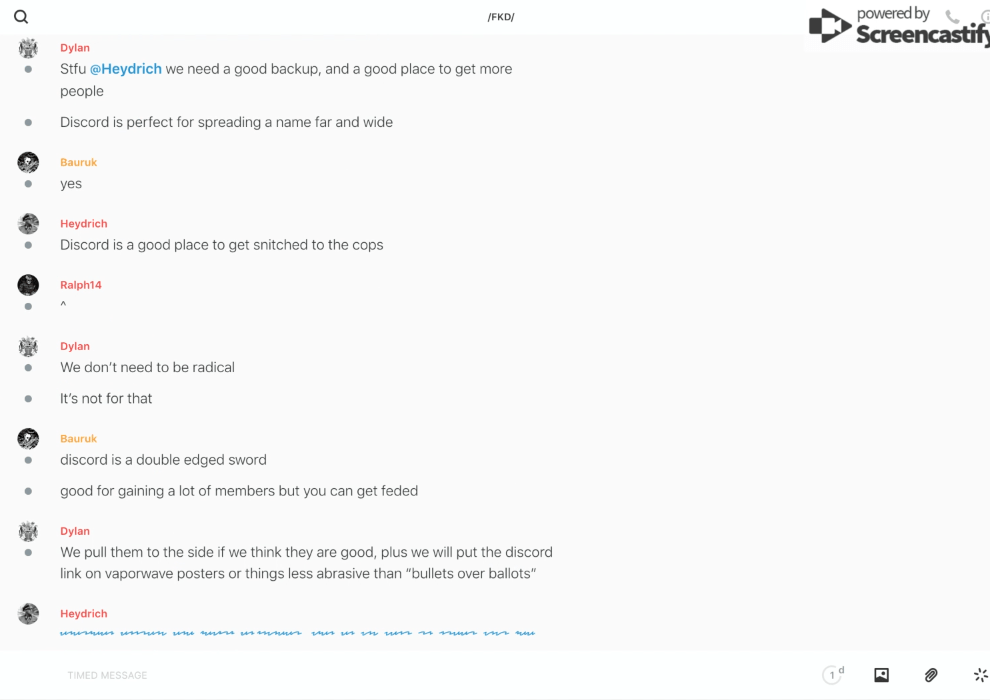Click the @Heydrich mention link
Screen dimensions: 990x700
click(x=126, y=69)
